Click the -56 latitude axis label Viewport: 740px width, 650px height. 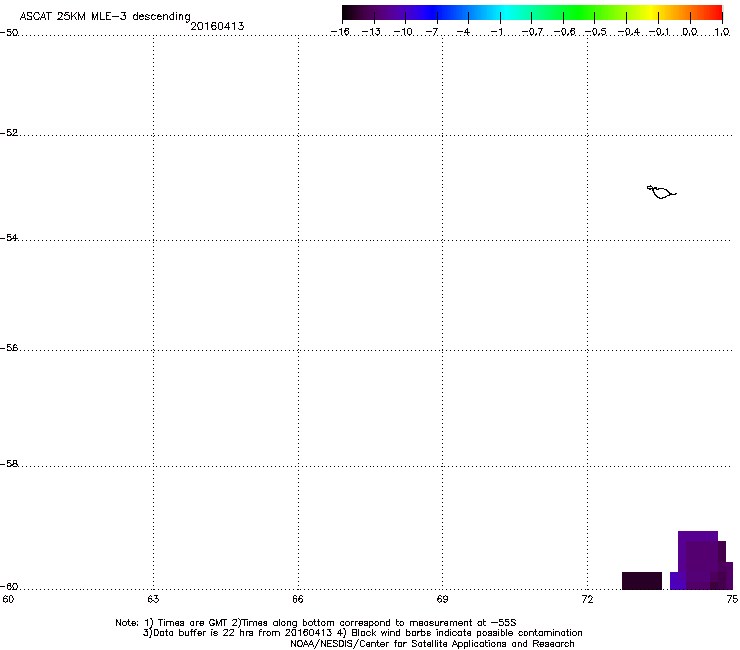coord(9,348)
